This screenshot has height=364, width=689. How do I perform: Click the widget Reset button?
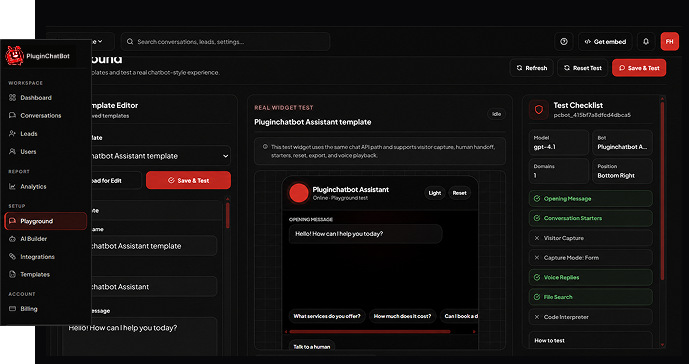click(460, 193)
